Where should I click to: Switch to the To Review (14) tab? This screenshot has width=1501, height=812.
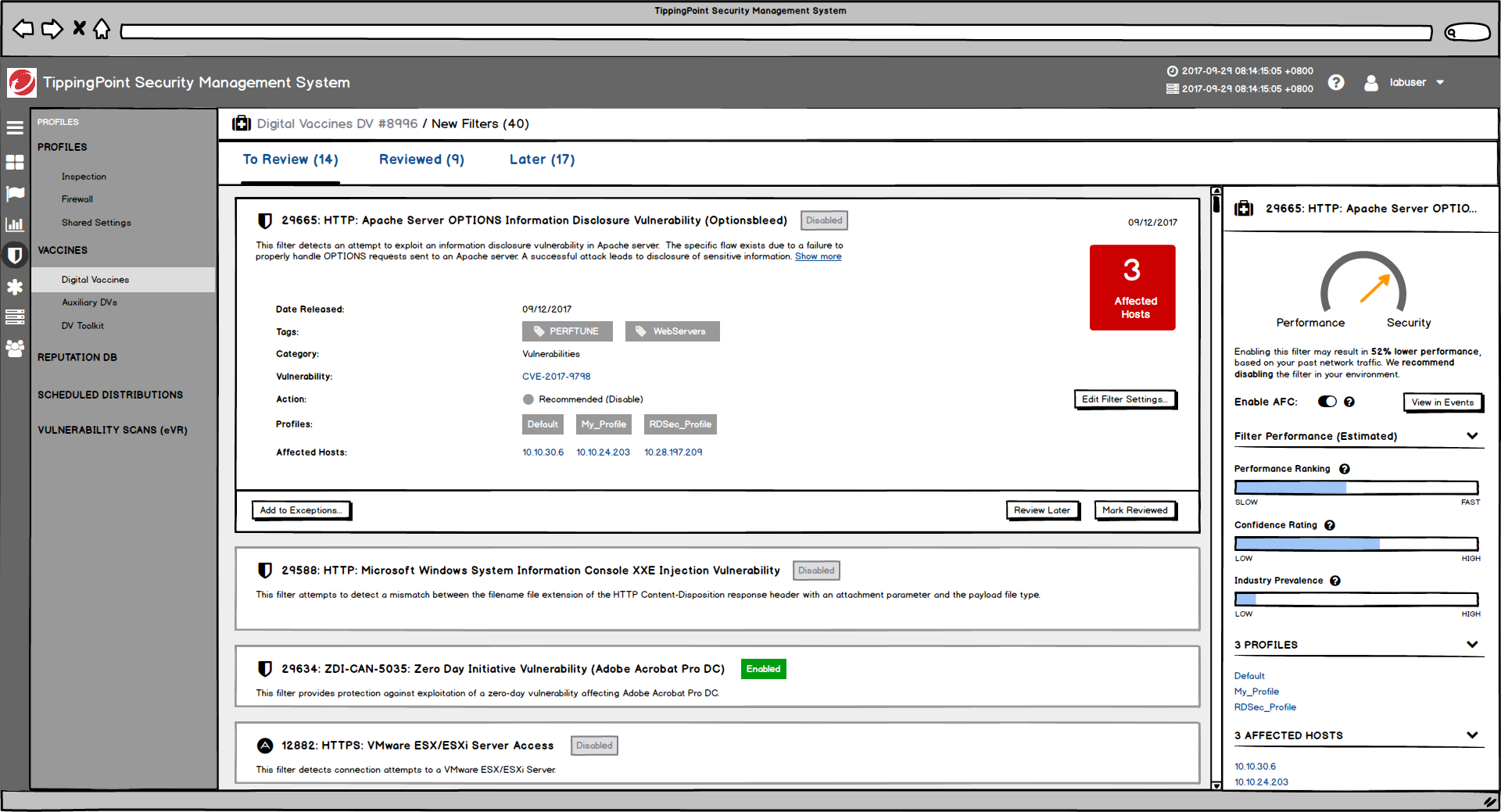(290, 159)
